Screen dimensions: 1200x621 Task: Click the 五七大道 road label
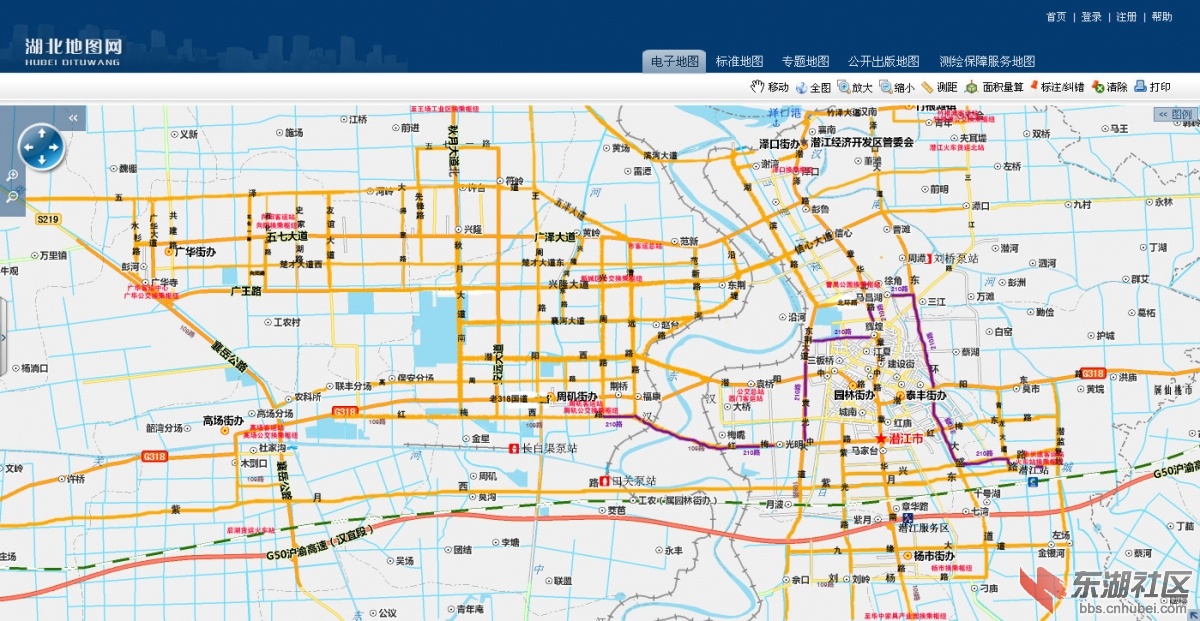coord(286,239)
